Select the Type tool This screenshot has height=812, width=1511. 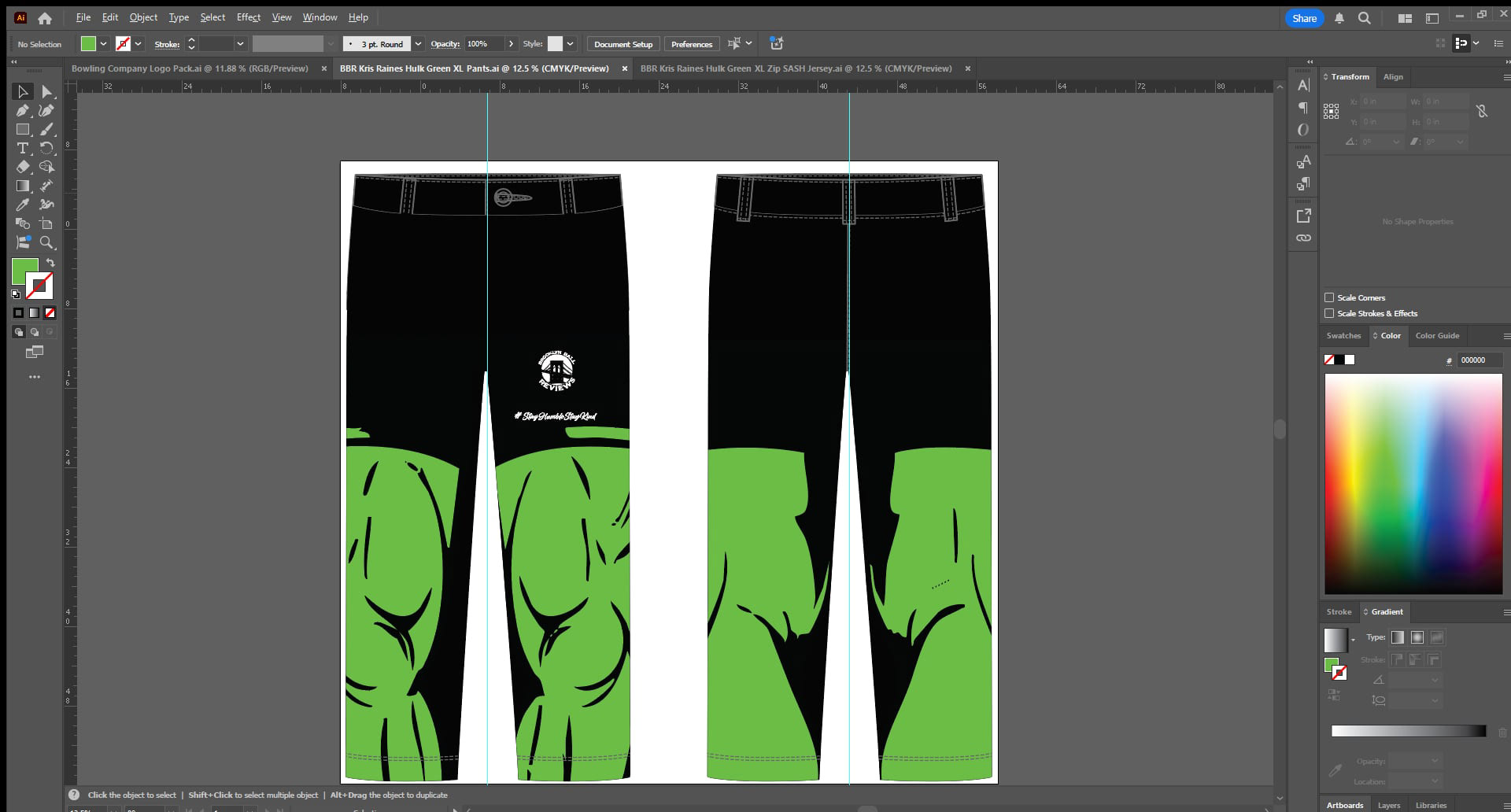coord(23,148)
